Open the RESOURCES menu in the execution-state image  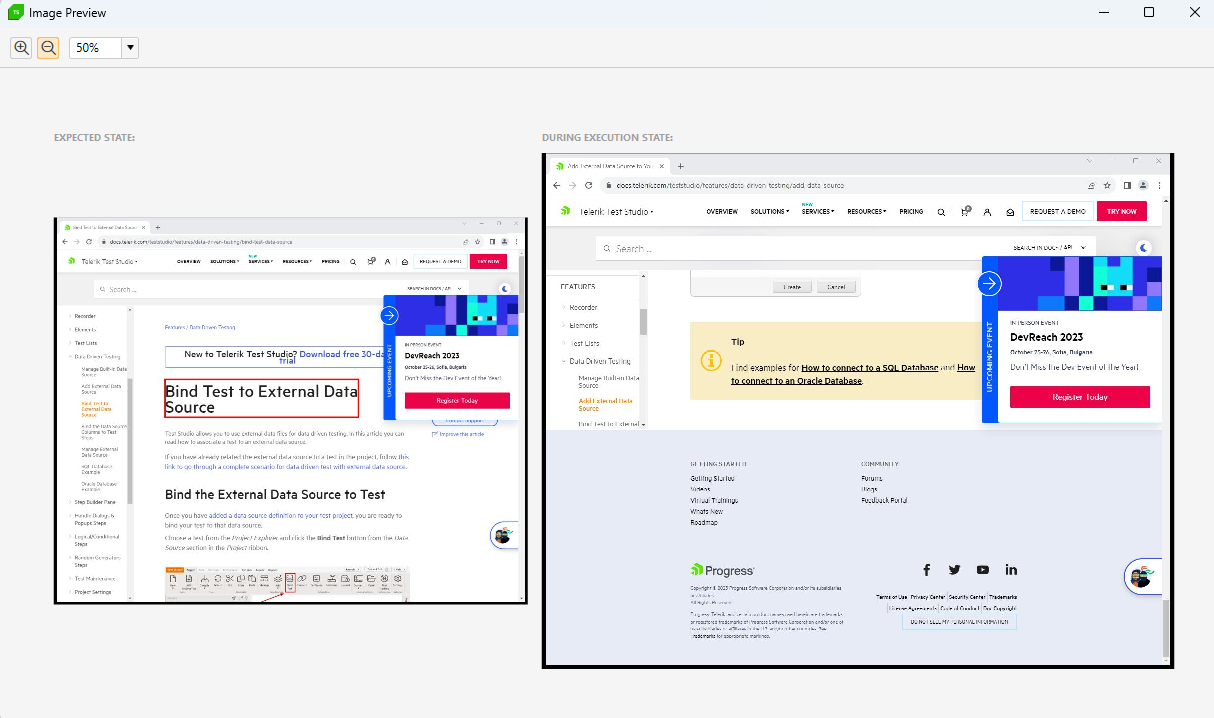coord(867,212)
